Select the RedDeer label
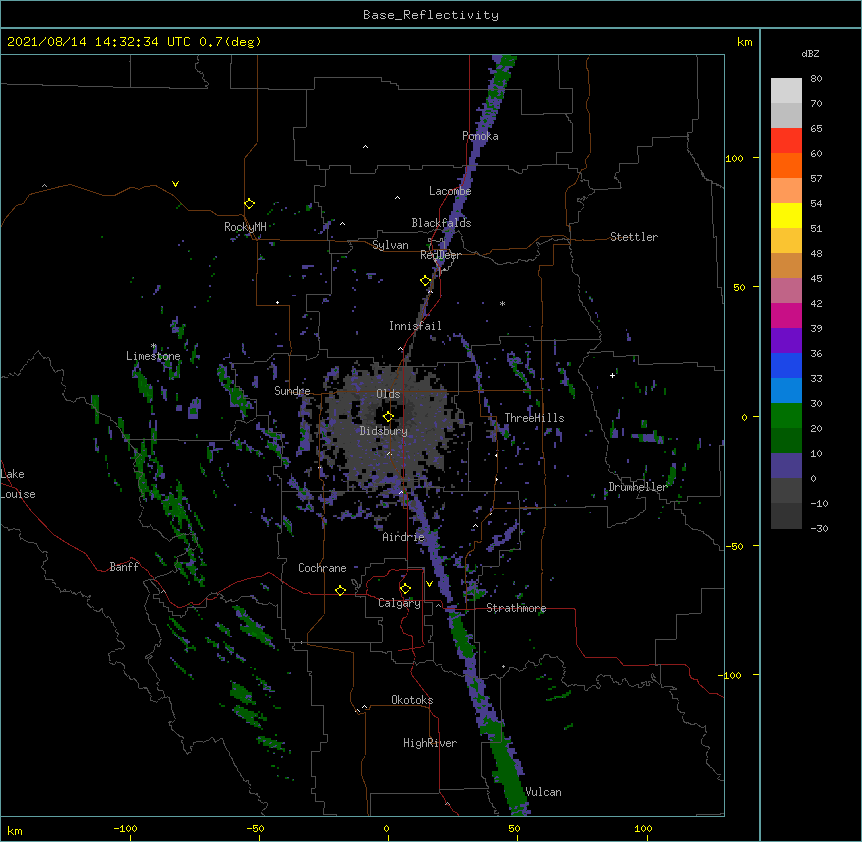The height and width of the screenshot is (842, 862). pyautogui.click(x=440, y=255)
